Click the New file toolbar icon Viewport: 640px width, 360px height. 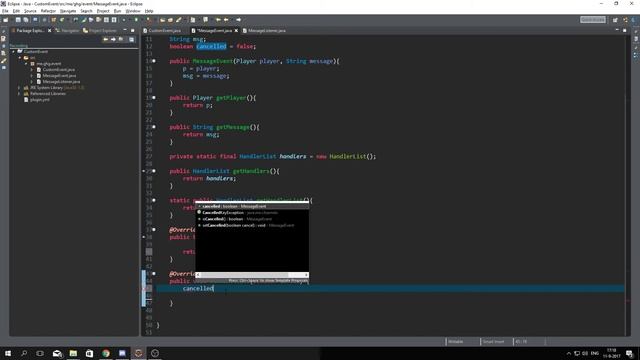pos(6,20)
